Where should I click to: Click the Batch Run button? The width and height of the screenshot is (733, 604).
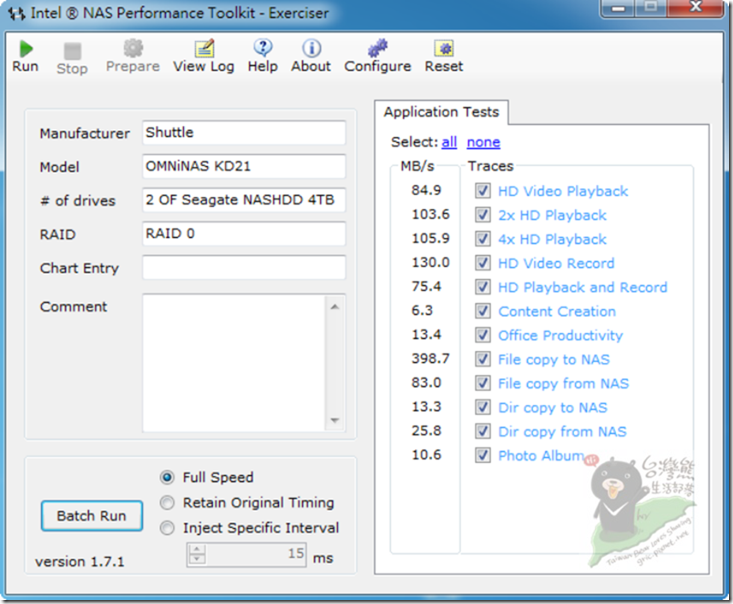tap(92, 516)
